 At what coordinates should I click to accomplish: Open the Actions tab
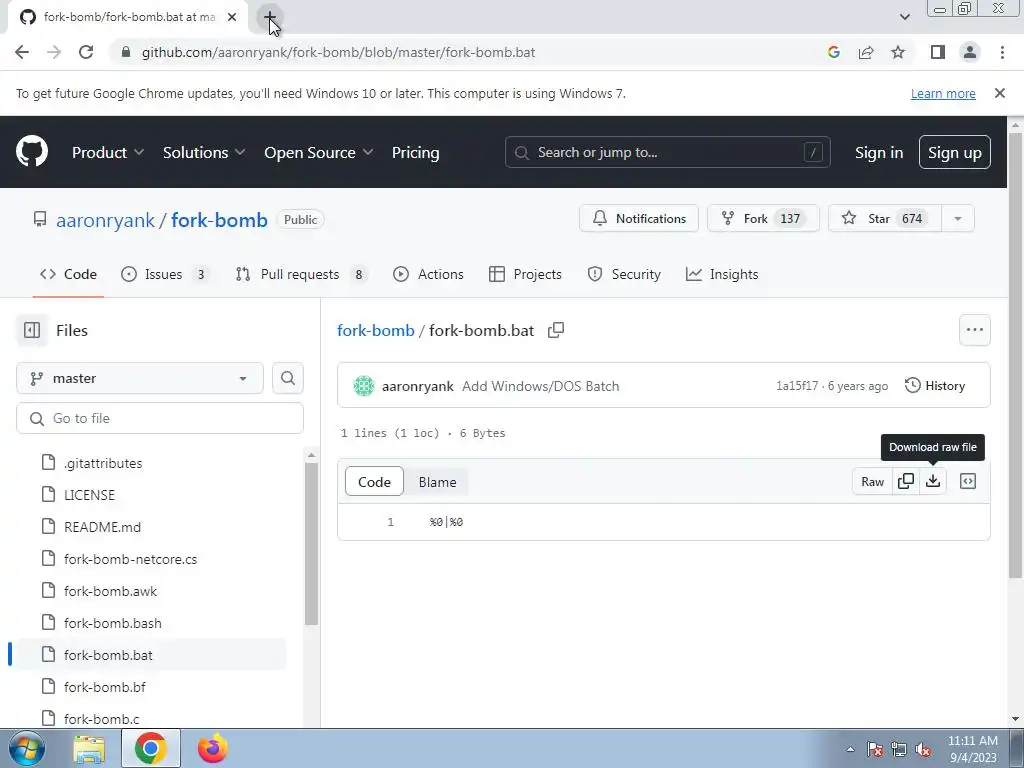pyautogui.click(x=428, y=274)
